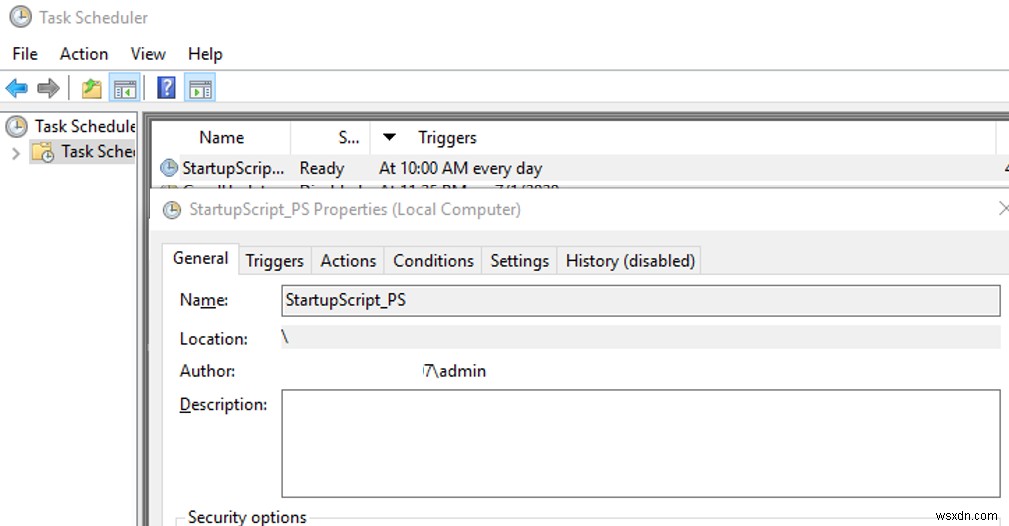1009x526 pixels.
Task: Click the Task Scheduler title bar clock icon
Action: 21,17
